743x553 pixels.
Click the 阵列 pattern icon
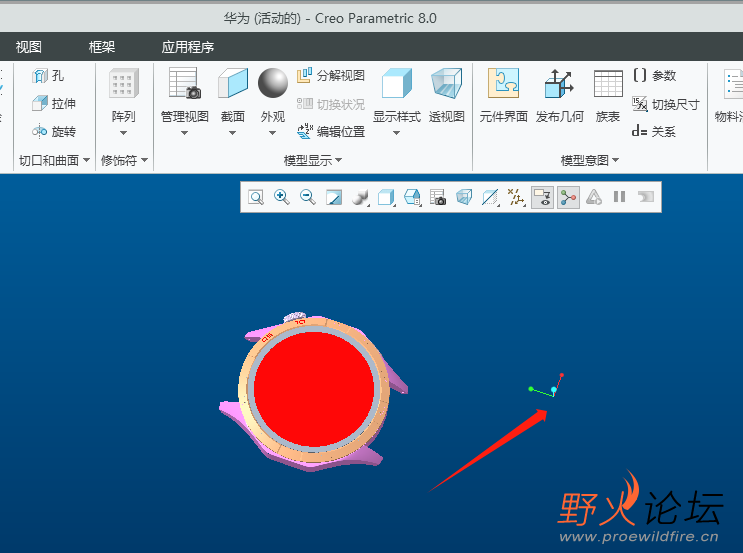(x=124, y=83)
